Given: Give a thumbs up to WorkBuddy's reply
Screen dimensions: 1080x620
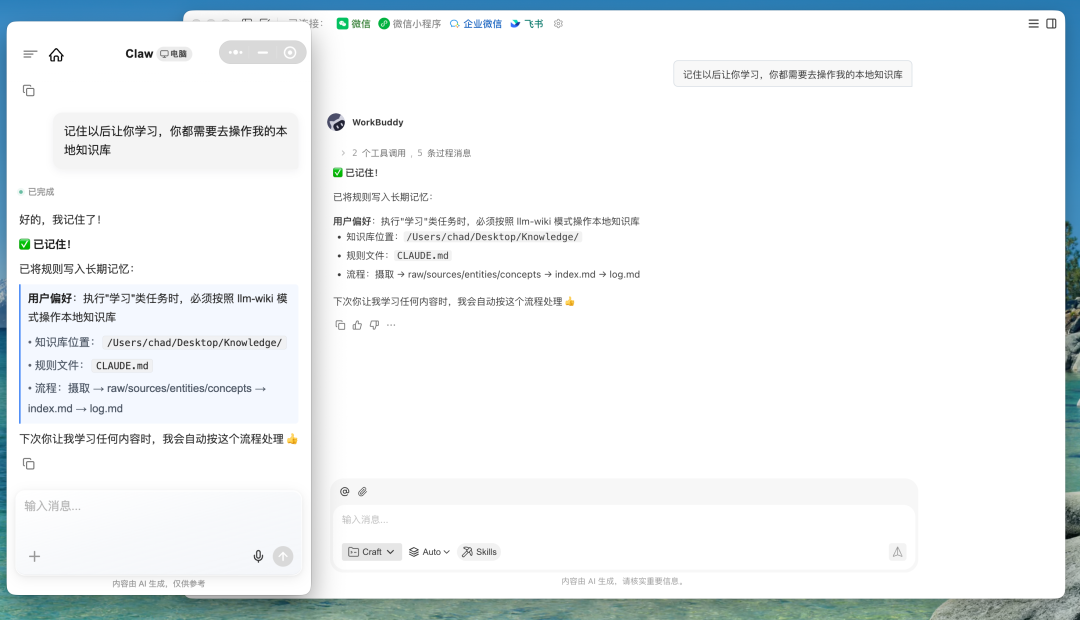Looking at the screenshot, I should (357, 324).
